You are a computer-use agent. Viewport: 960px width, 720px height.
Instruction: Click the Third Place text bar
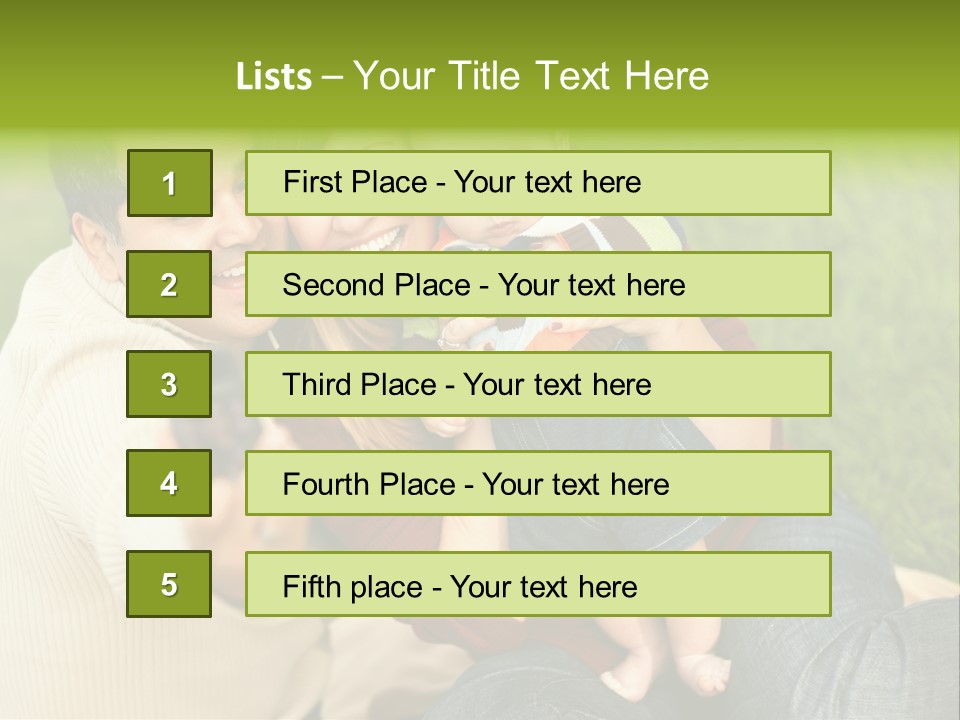538,384
